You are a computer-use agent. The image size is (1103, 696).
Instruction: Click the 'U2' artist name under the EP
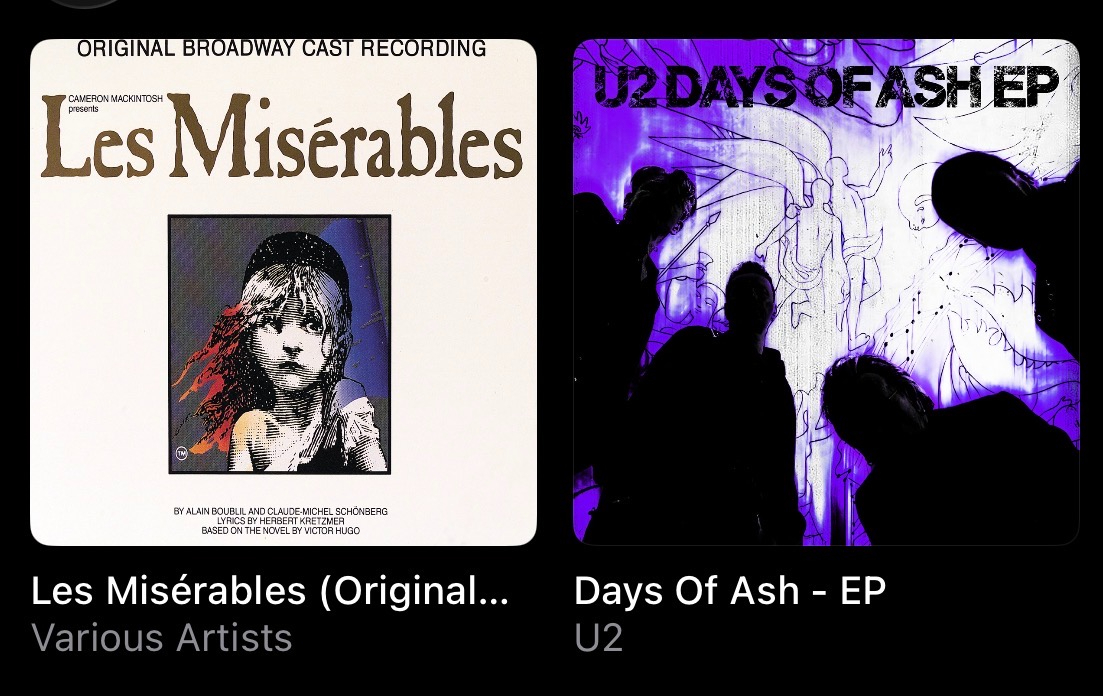pyautogui.click(x=599, y=638)
